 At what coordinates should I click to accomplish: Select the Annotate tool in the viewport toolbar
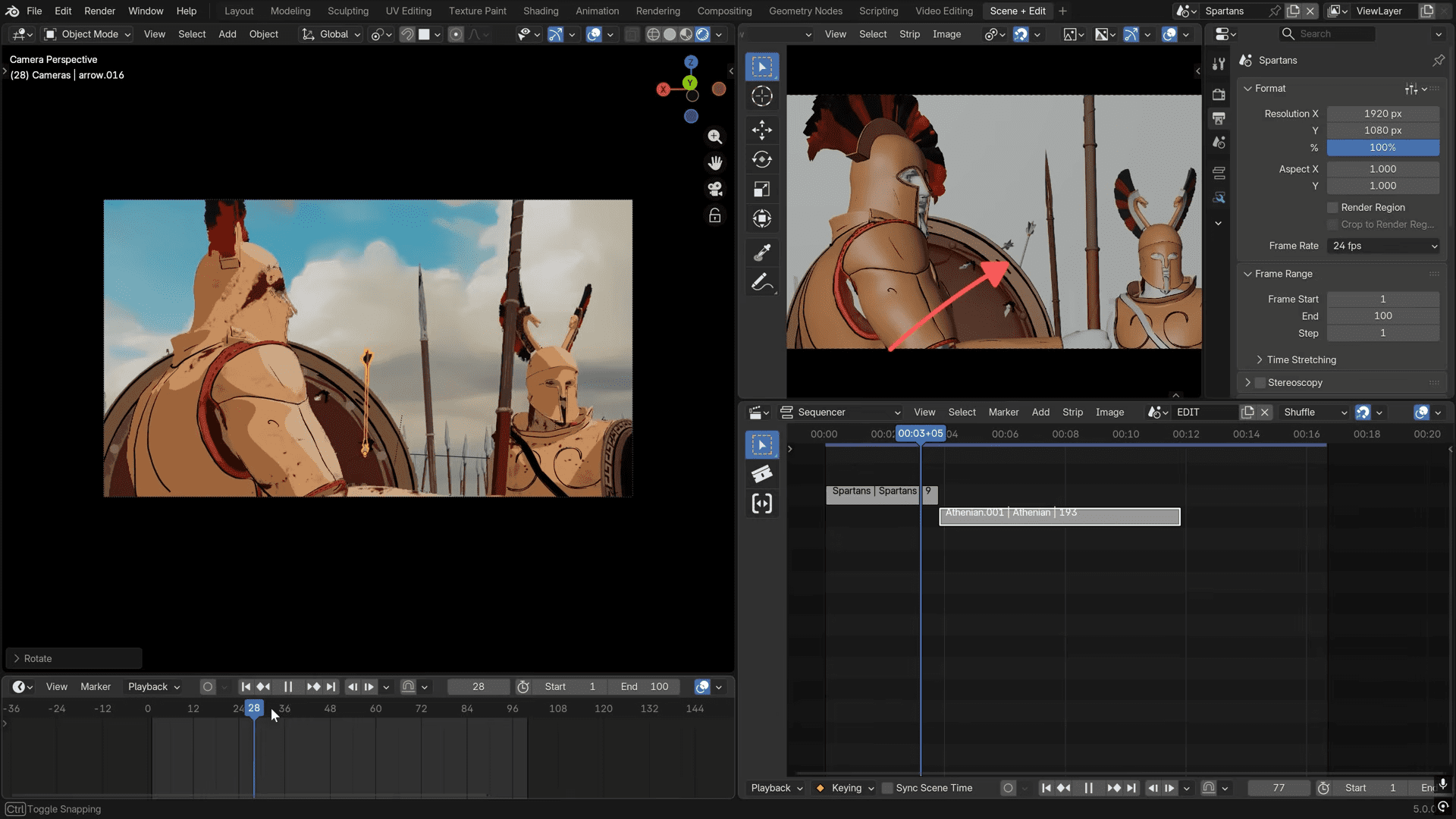pyautogui.click(x=761, y=282)
